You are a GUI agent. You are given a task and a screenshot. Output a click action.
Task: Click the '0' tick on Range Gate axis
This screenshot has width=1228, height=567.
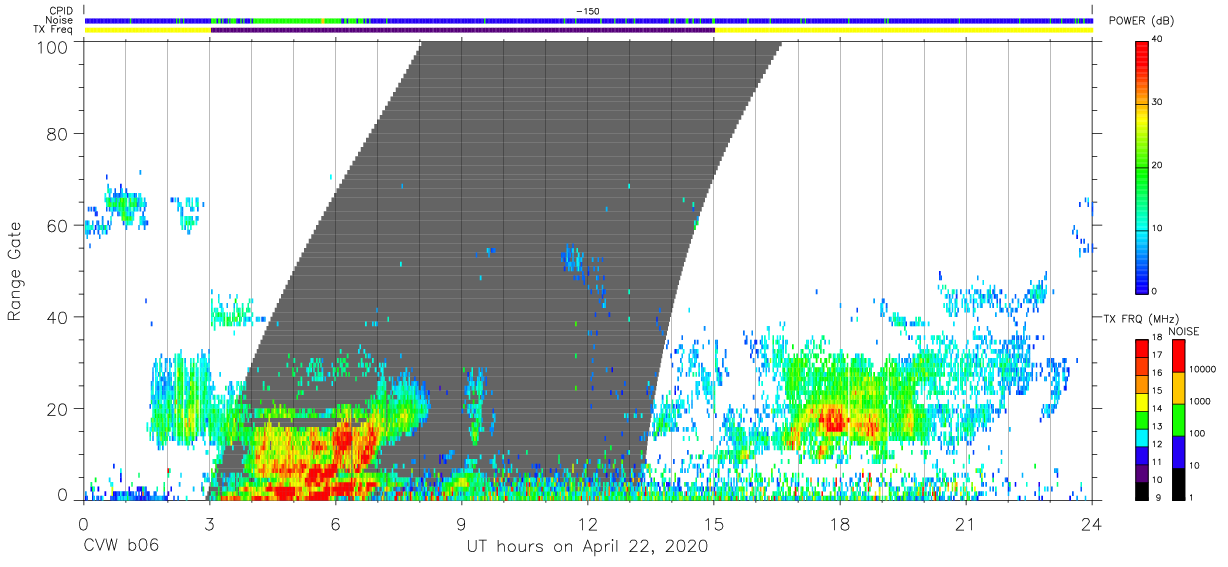[x=64, y=496]
